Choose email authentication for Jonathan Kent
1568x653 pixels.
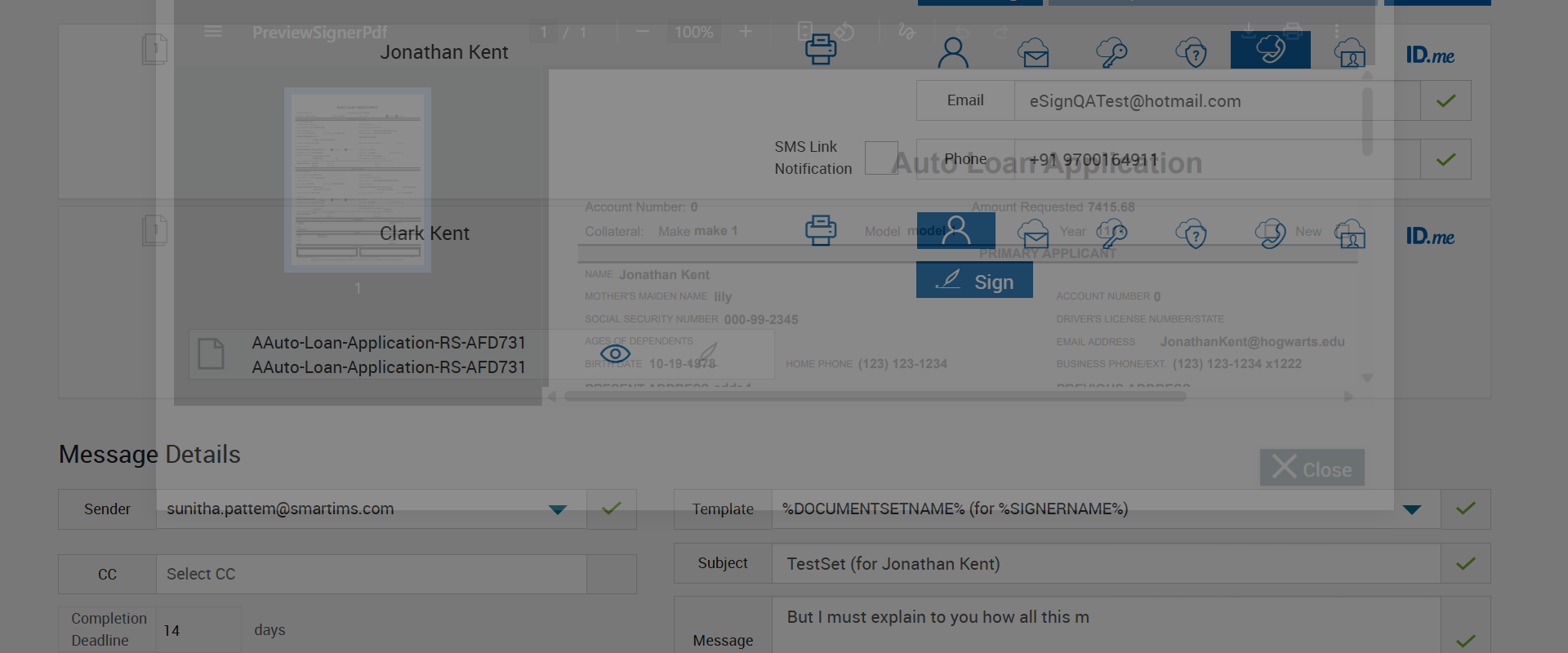tap(1033, 53)
